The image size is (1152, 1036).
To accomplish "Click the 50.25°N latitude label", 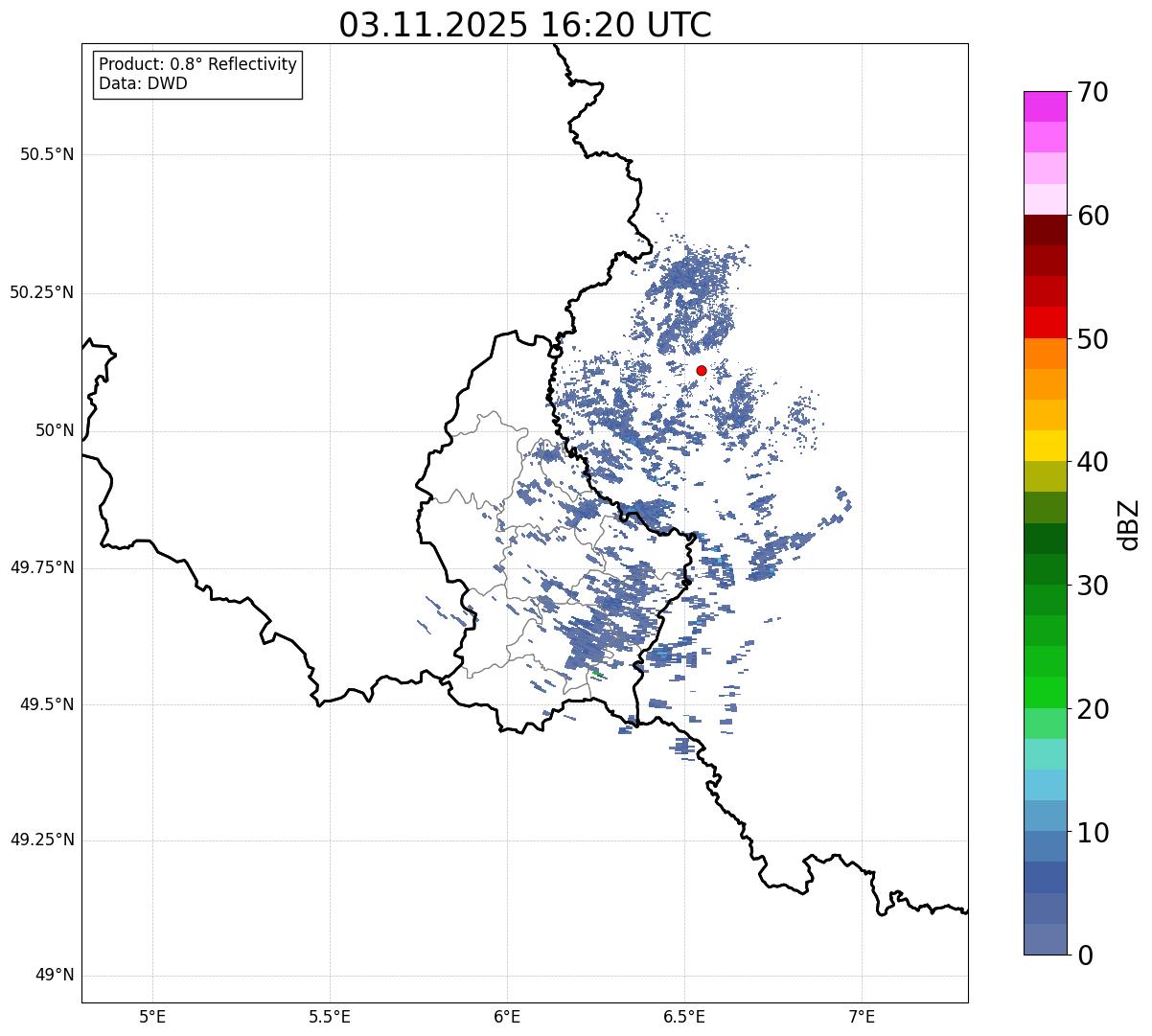I will 41,292.
